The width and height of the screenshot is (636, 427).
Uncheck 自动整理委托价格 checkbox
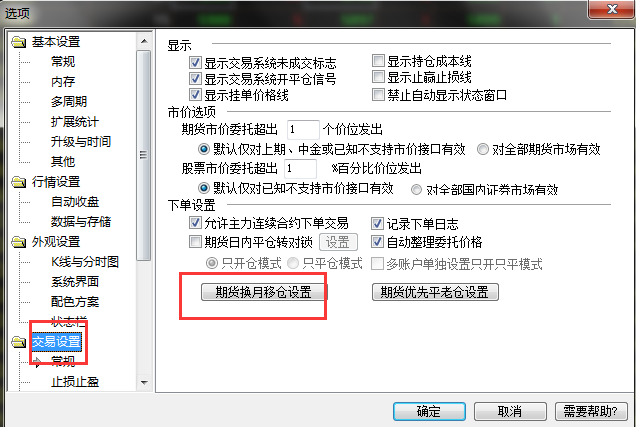[x=377, y=242]
